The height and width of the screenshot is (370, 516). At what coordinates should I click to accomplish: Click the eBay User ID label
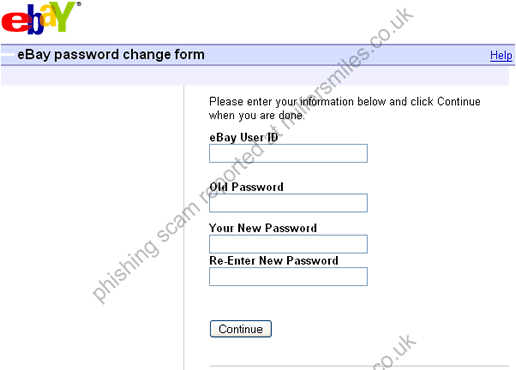[x=244, y=137]
